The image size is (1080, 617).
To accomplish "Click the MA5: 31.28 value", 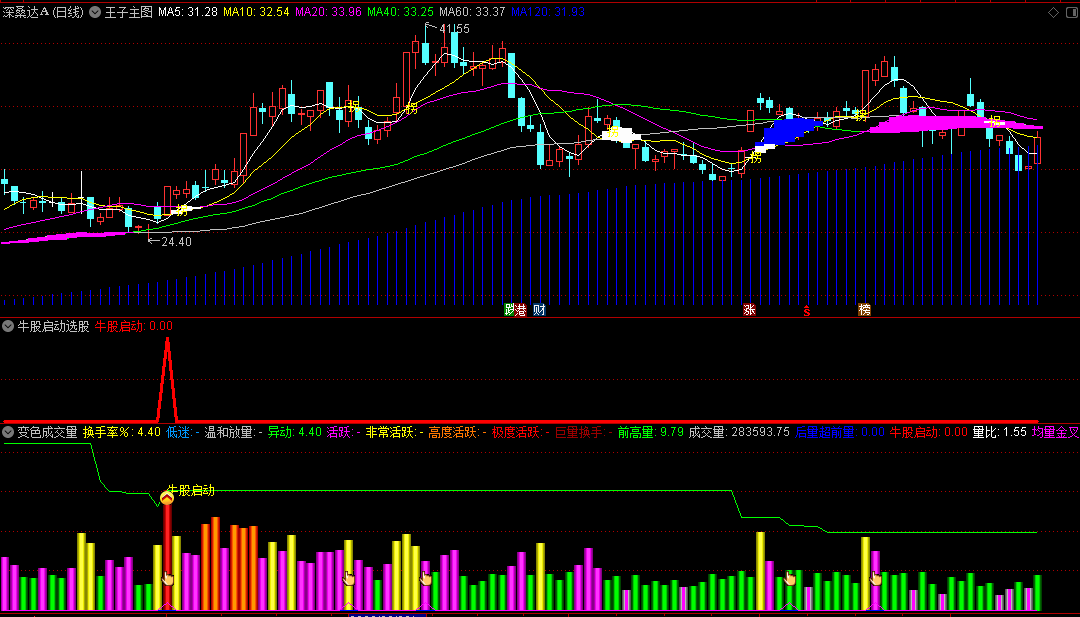I will point(188,12).
